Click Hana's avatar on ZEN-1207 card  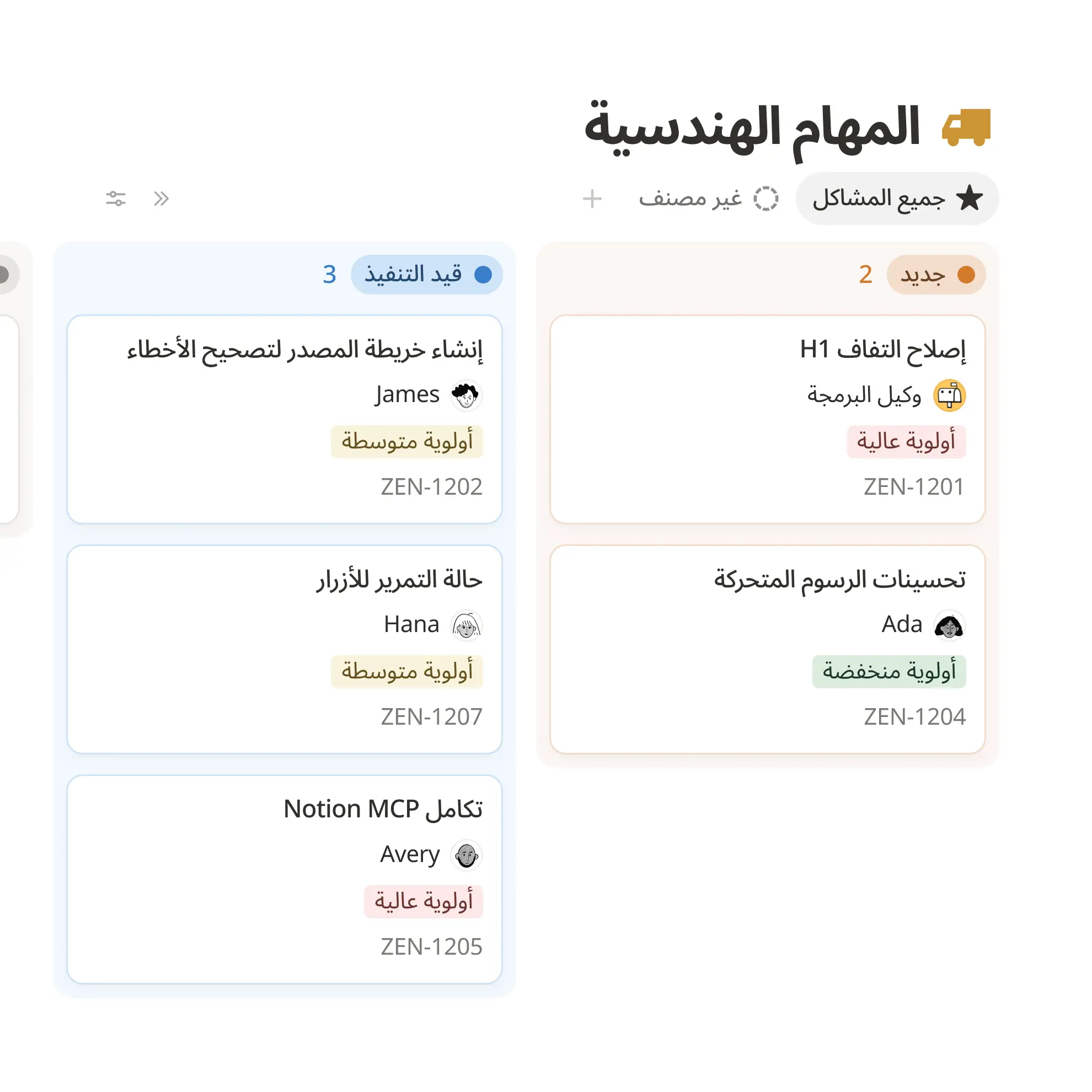point(465,625)
